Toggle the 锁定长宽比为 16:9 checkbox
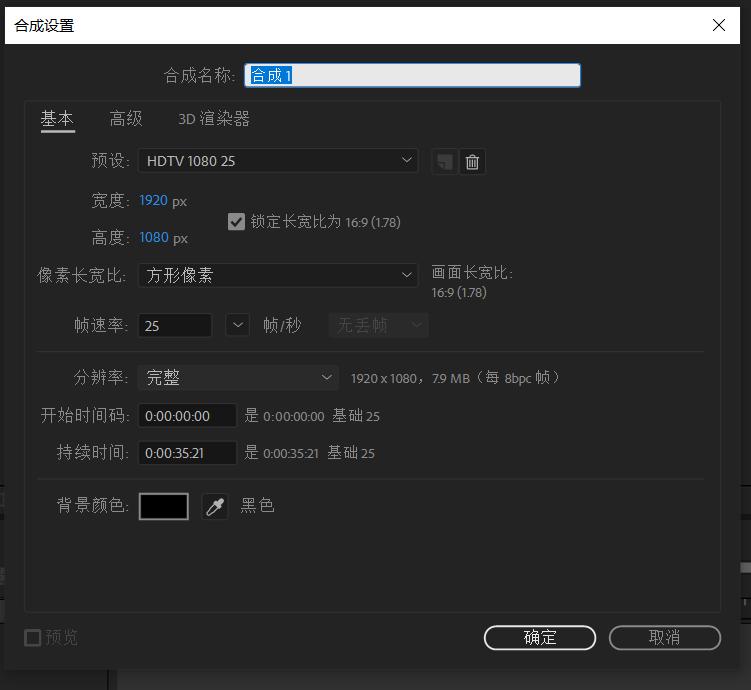Viewport: 751px width, 690px height. pyautogui.click(x=236, y=222)
